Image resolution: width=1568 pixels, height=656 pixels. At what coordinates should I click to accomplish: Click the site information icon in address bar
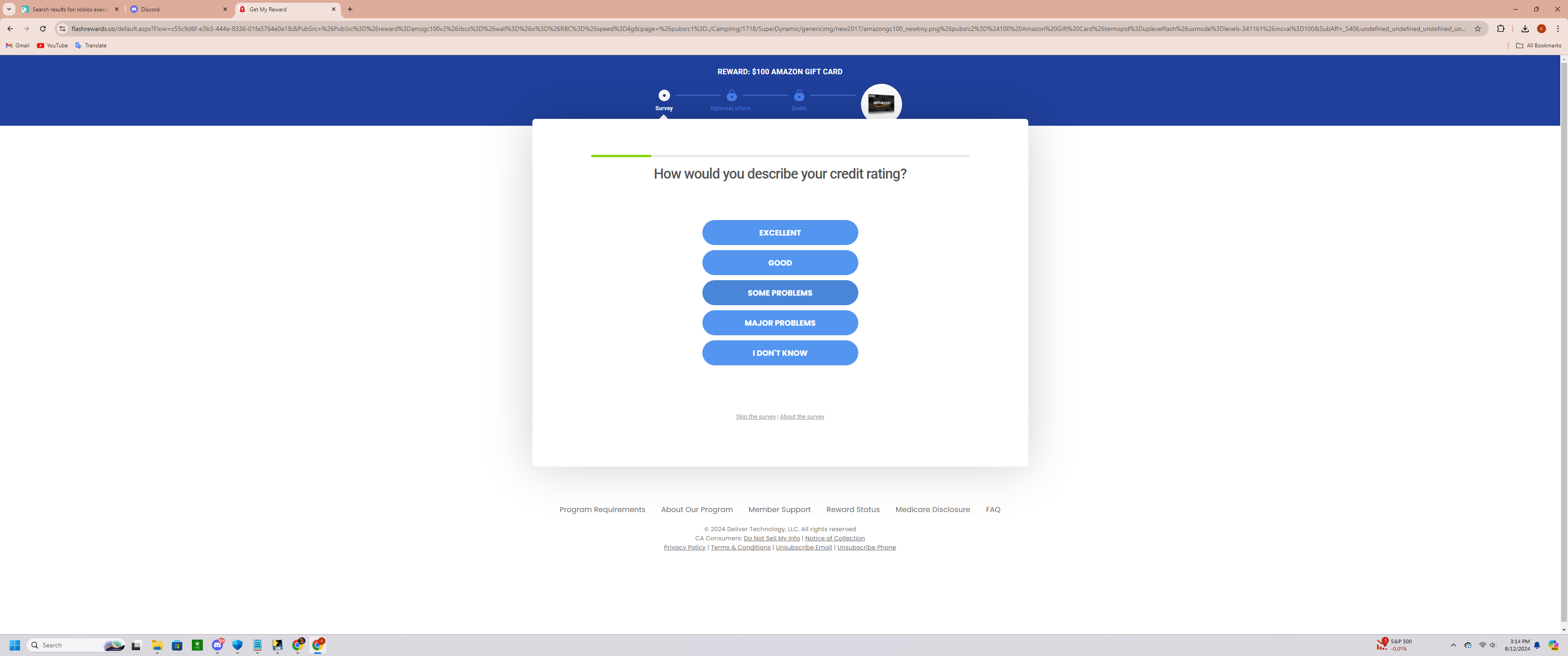(x=62, y=29)
